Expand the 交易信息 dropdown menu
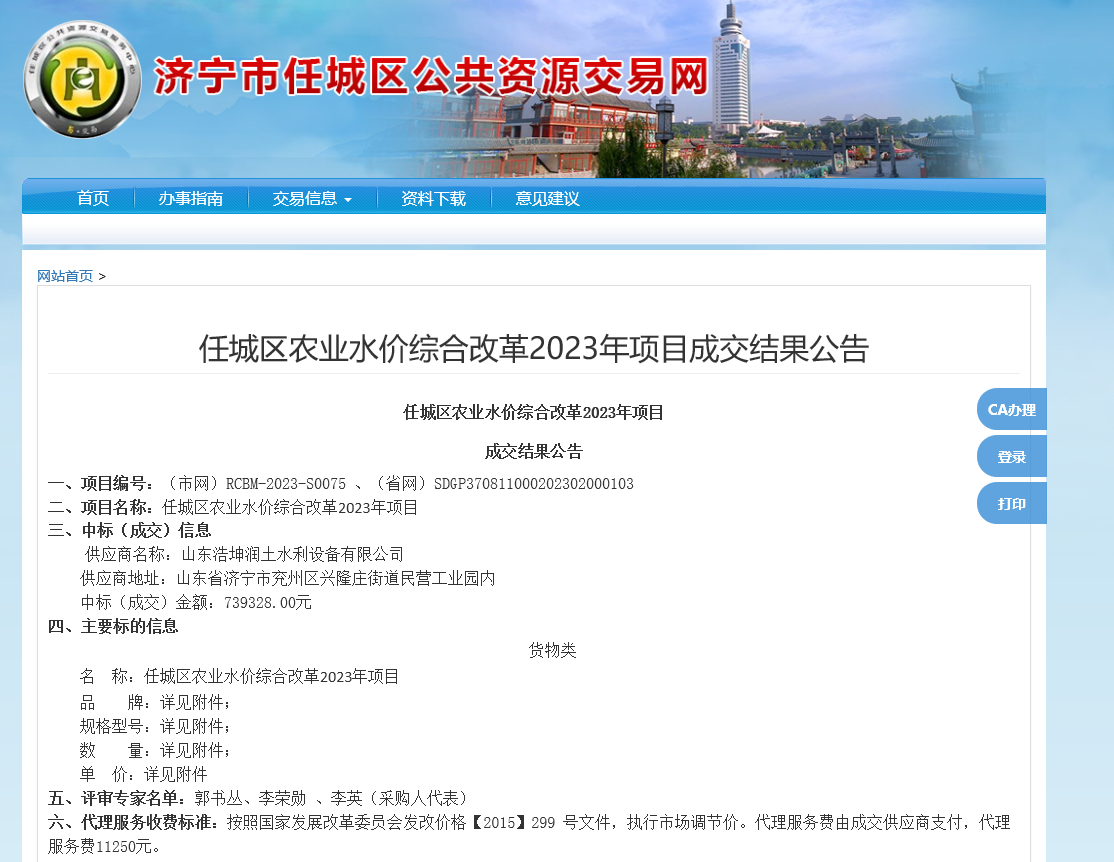 [312, 199]
